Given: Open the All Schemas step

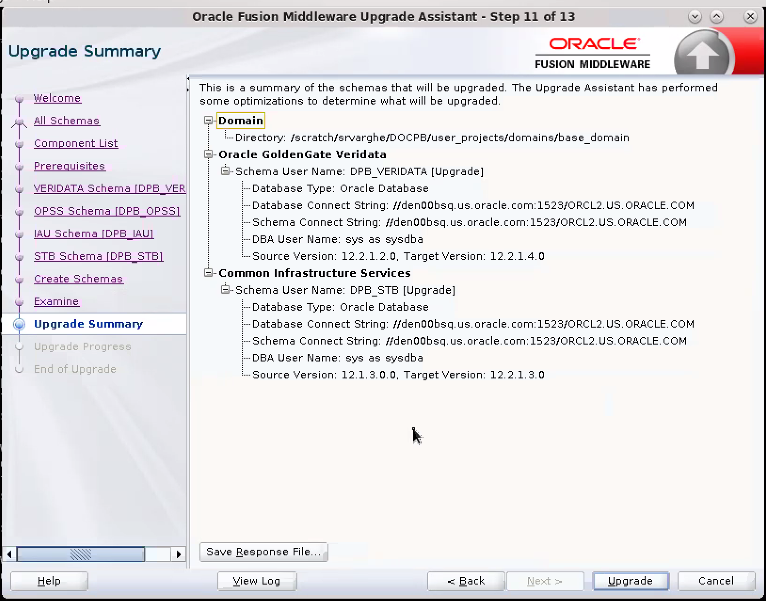Looking at the screenshot, I should 67,121.
